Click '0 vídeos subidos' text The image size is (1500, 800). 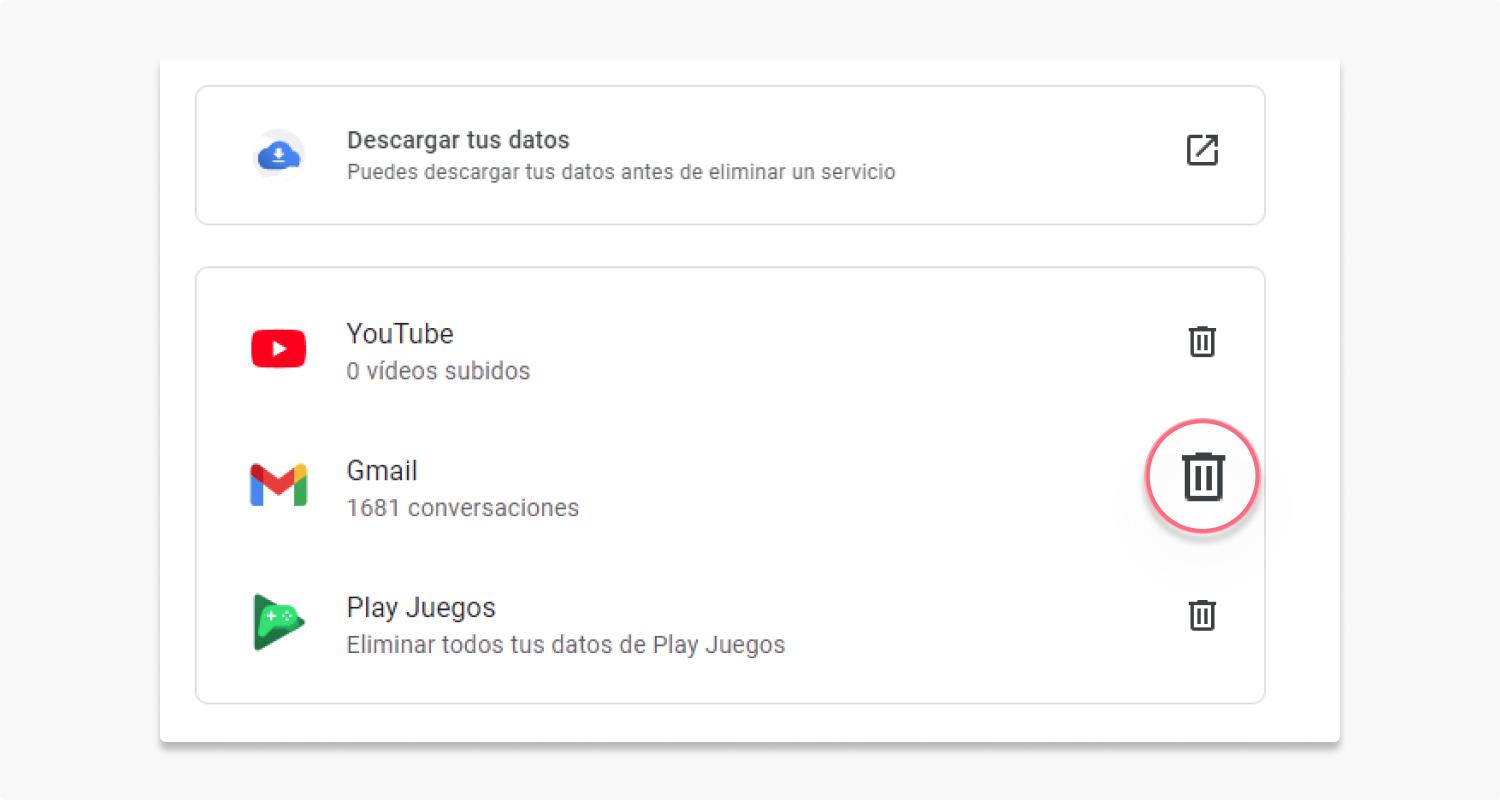(x=438, y=371)
